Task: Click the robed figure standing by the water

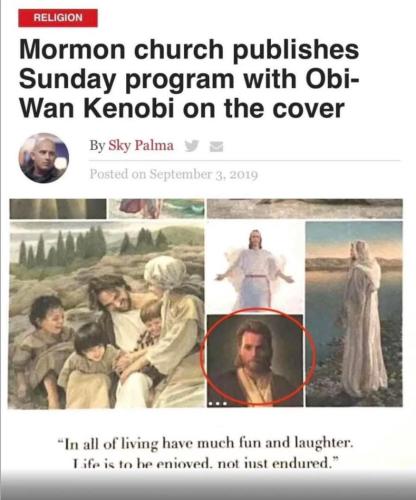Action: [x=354, y=314]
